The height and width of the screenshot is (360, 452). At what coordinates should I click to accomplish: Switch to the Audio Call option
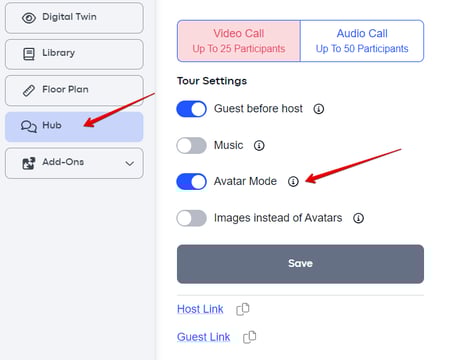(362, 41)
